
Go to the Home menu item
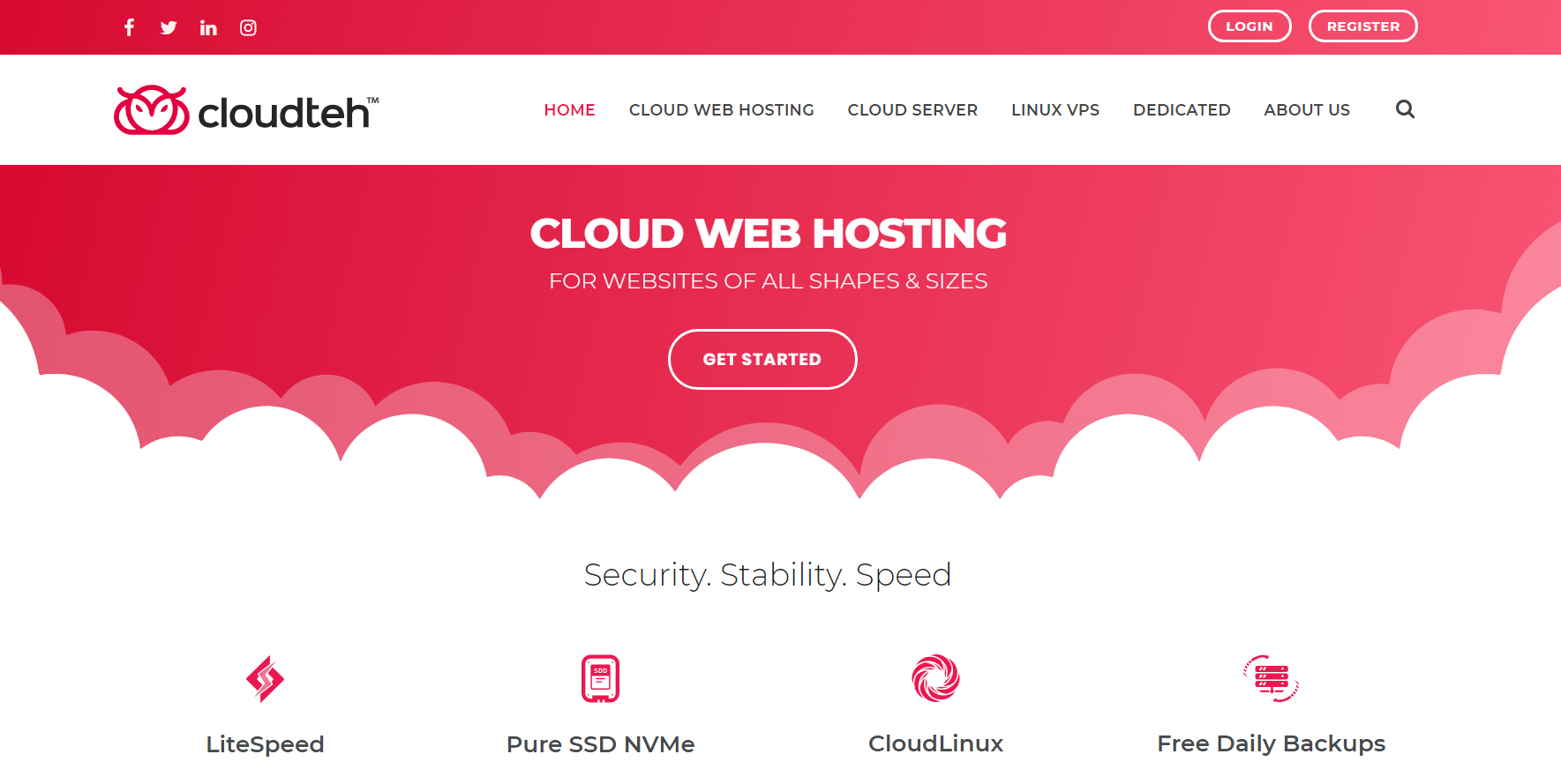point(569,110)
